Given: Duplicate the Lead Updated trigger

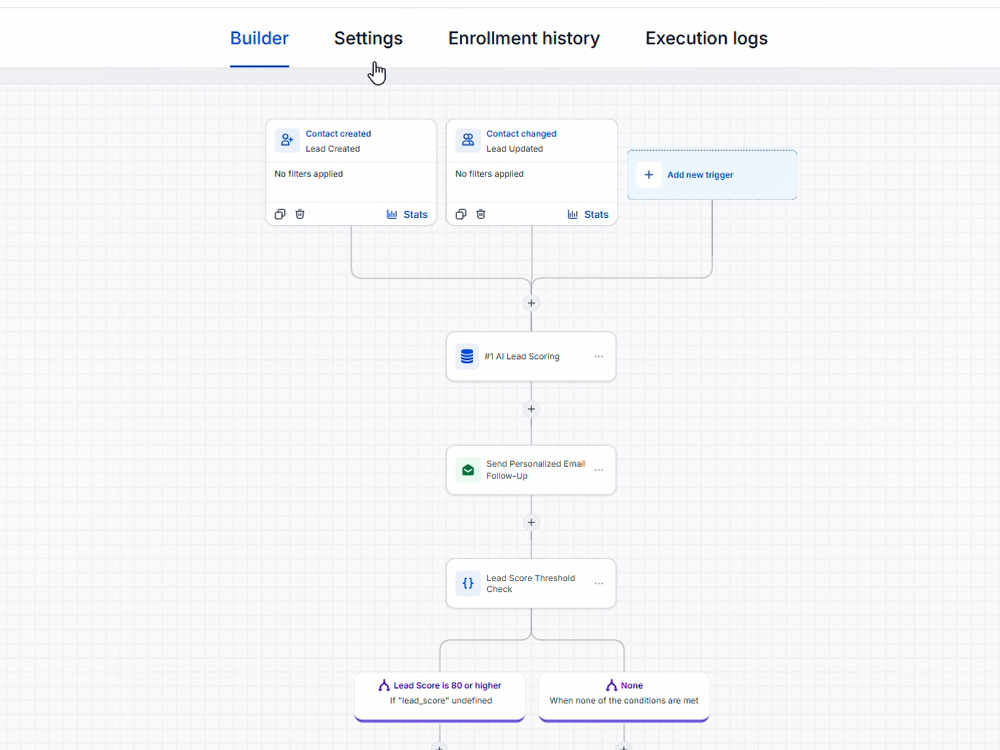Looking at the screenshot, I should tap(461, 214).
